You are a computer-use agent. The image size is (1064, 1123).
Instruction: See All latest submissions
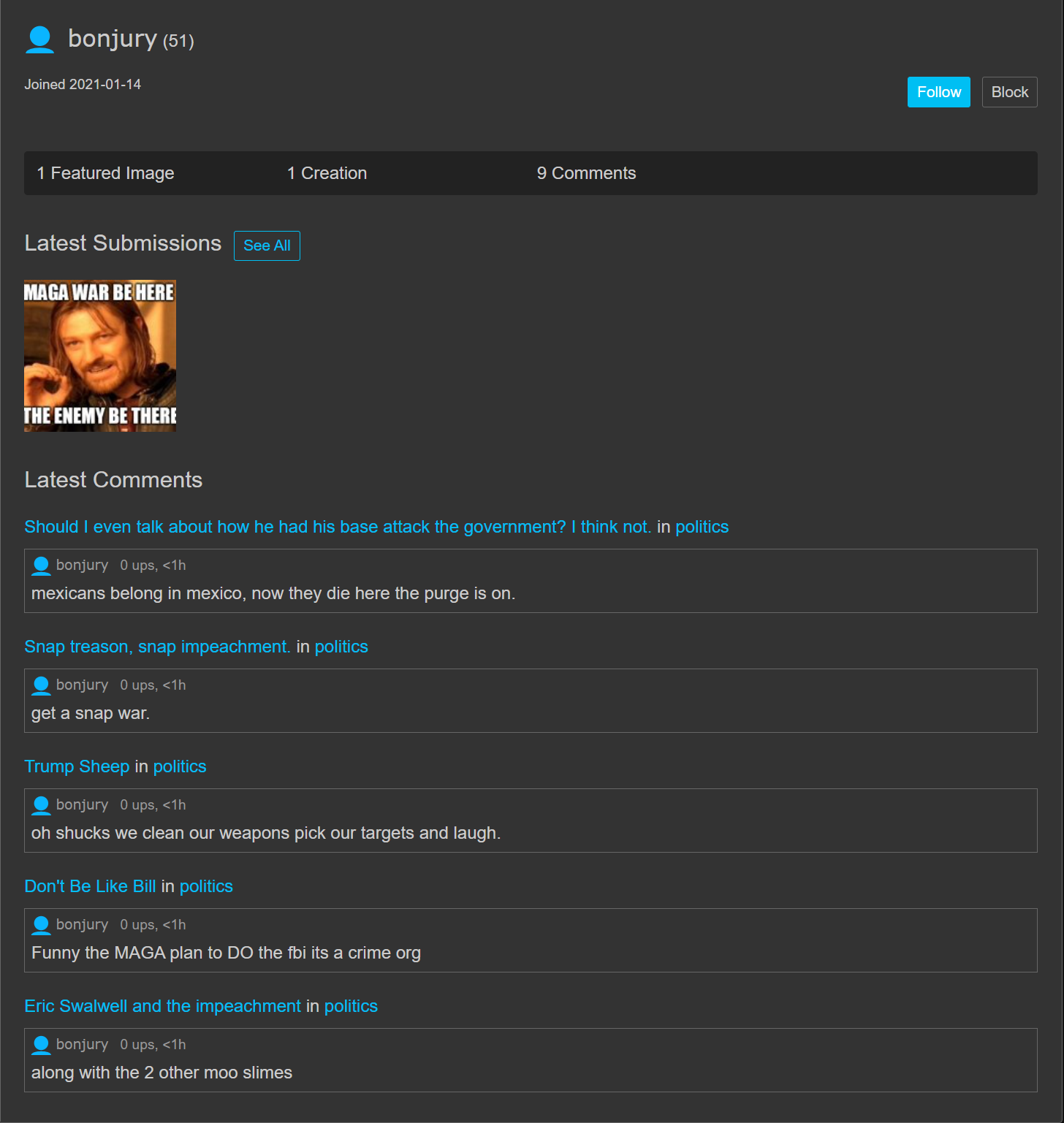coord(267,245)
